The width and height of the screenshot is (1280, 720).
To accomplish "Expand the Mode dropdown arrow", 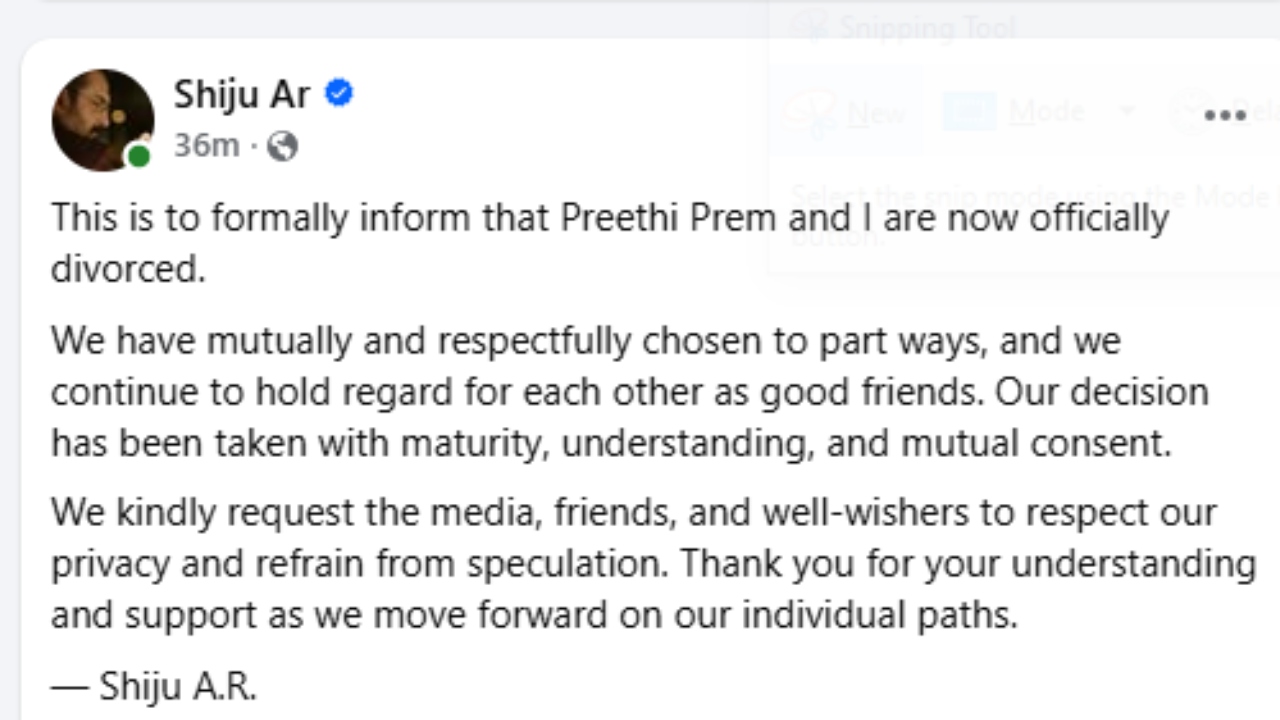I will 1127,110.
